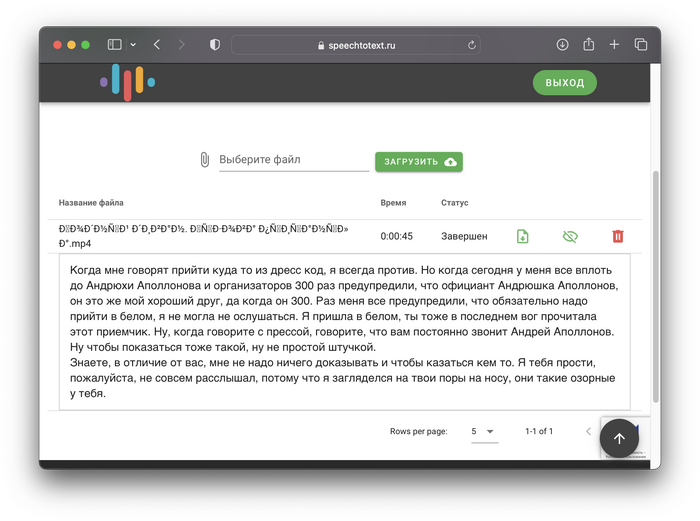Click the page vertical scrollbar

click(x=655, y=286)
